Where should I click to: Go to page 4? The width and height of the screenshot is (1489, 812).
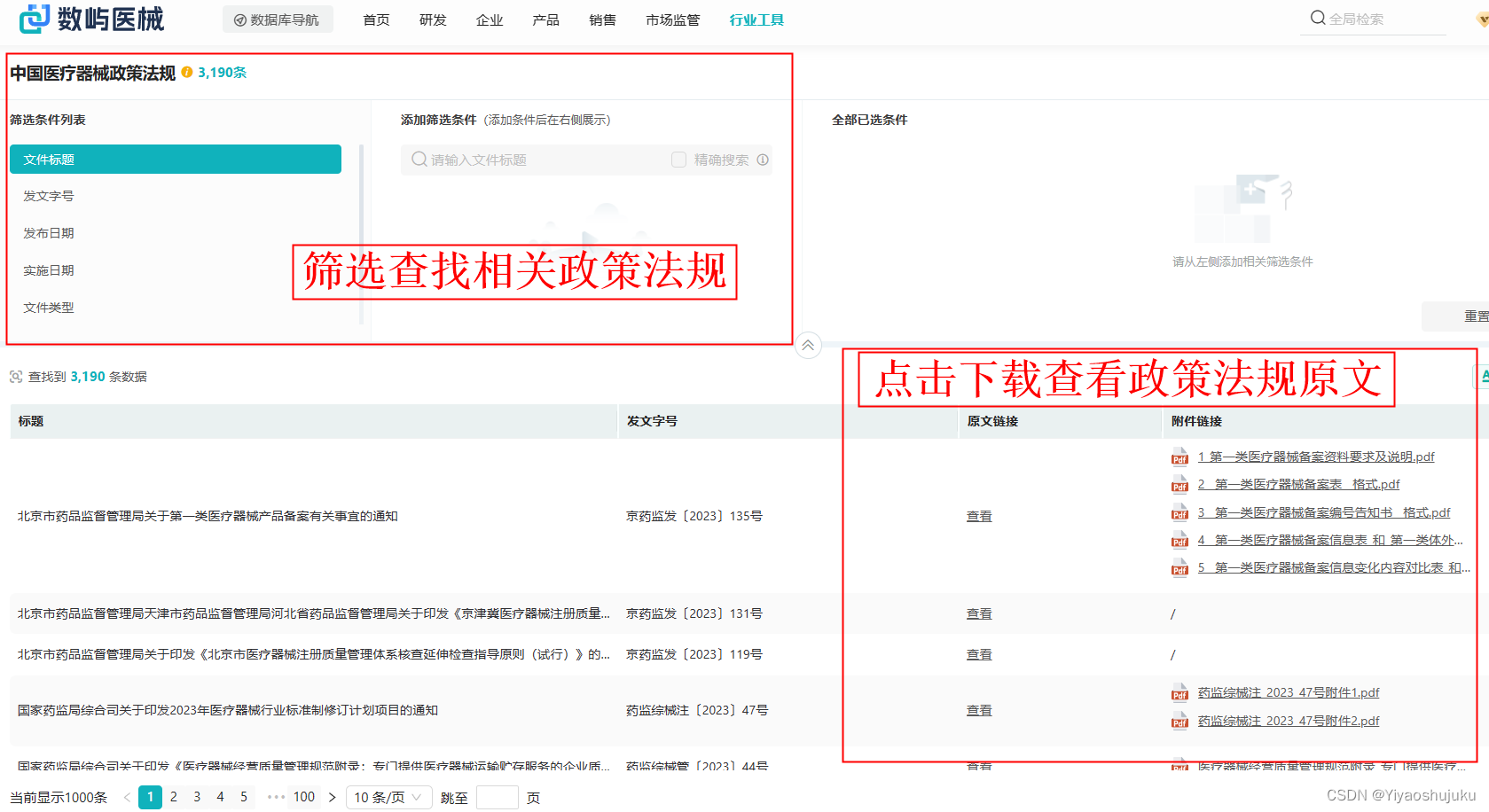[x=220, y=797]
